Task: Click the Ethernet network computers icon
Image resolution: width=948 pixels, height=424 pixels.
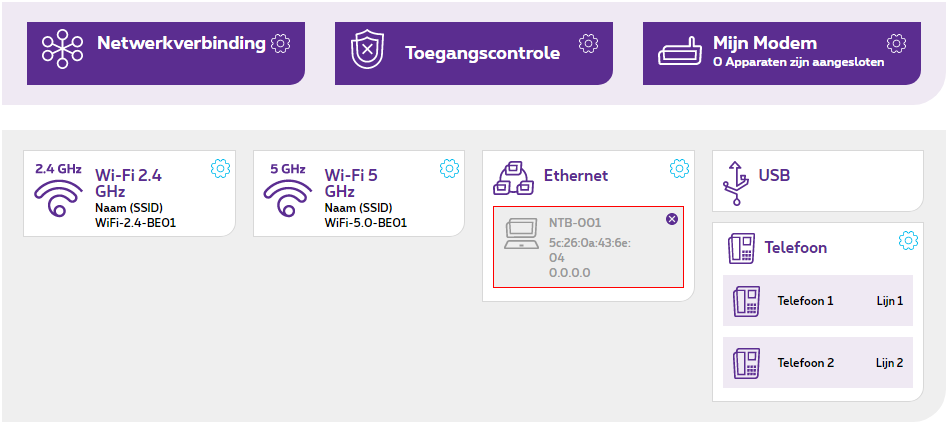Action: point(514,178)
